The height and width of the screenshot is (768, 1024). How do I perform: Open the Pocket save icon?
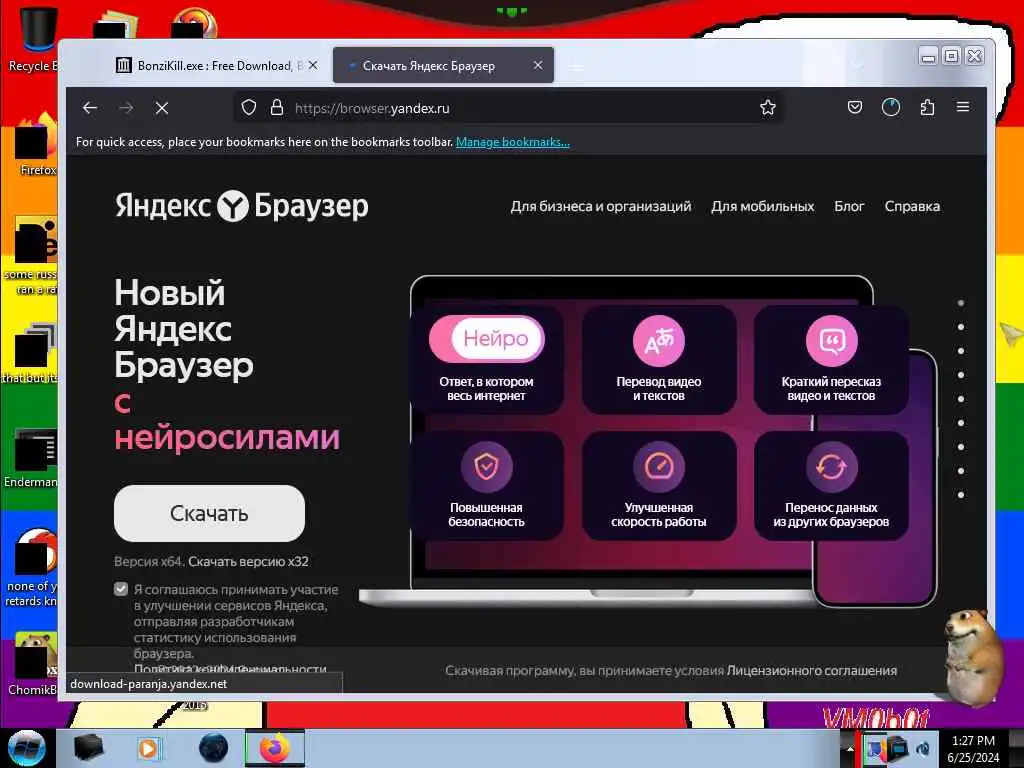point(855,107)
